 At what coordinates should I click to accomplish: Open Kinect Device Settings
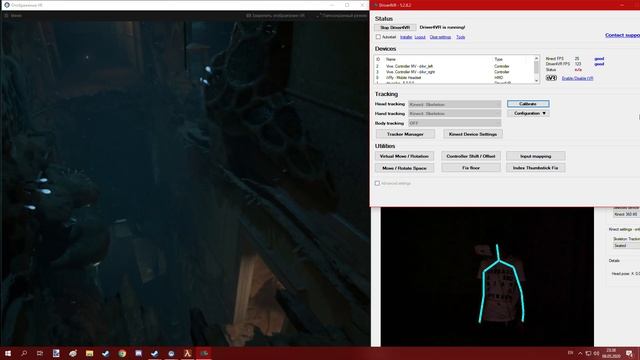tap(473, 134)
